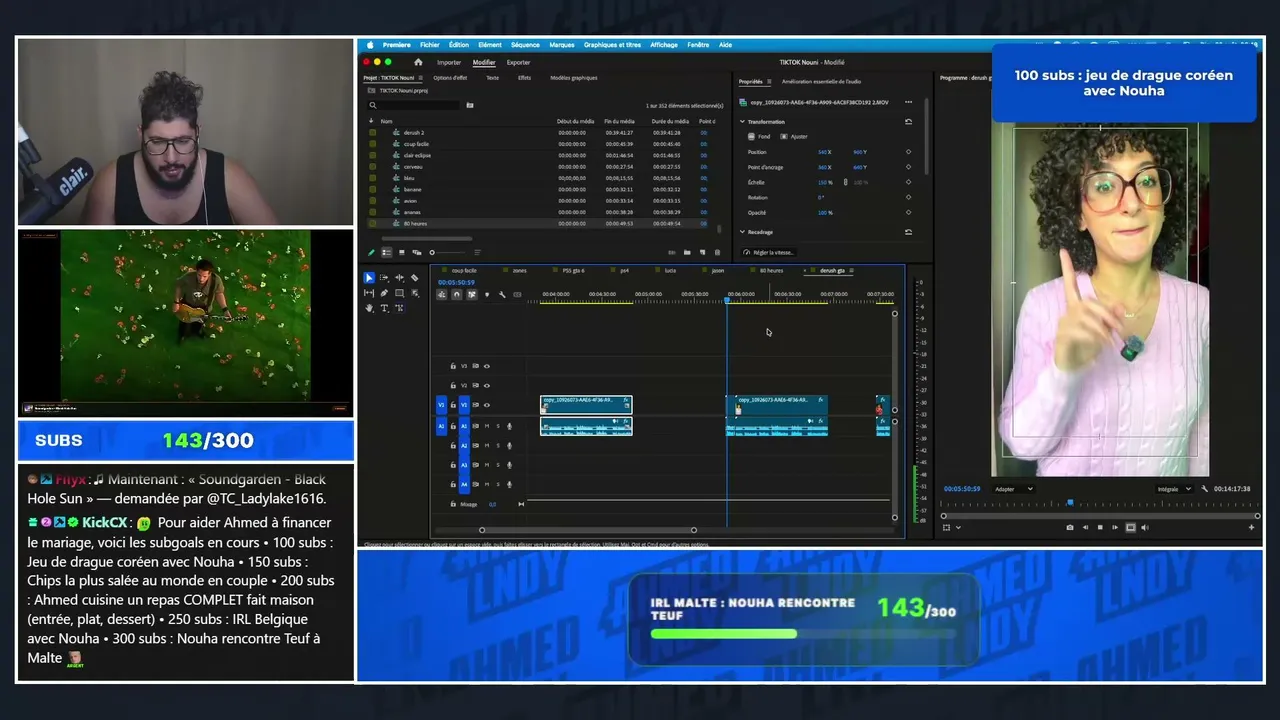Toggle linked selection in the timeline
This screenshot has height=720, width=1280.
click(472, 294)
